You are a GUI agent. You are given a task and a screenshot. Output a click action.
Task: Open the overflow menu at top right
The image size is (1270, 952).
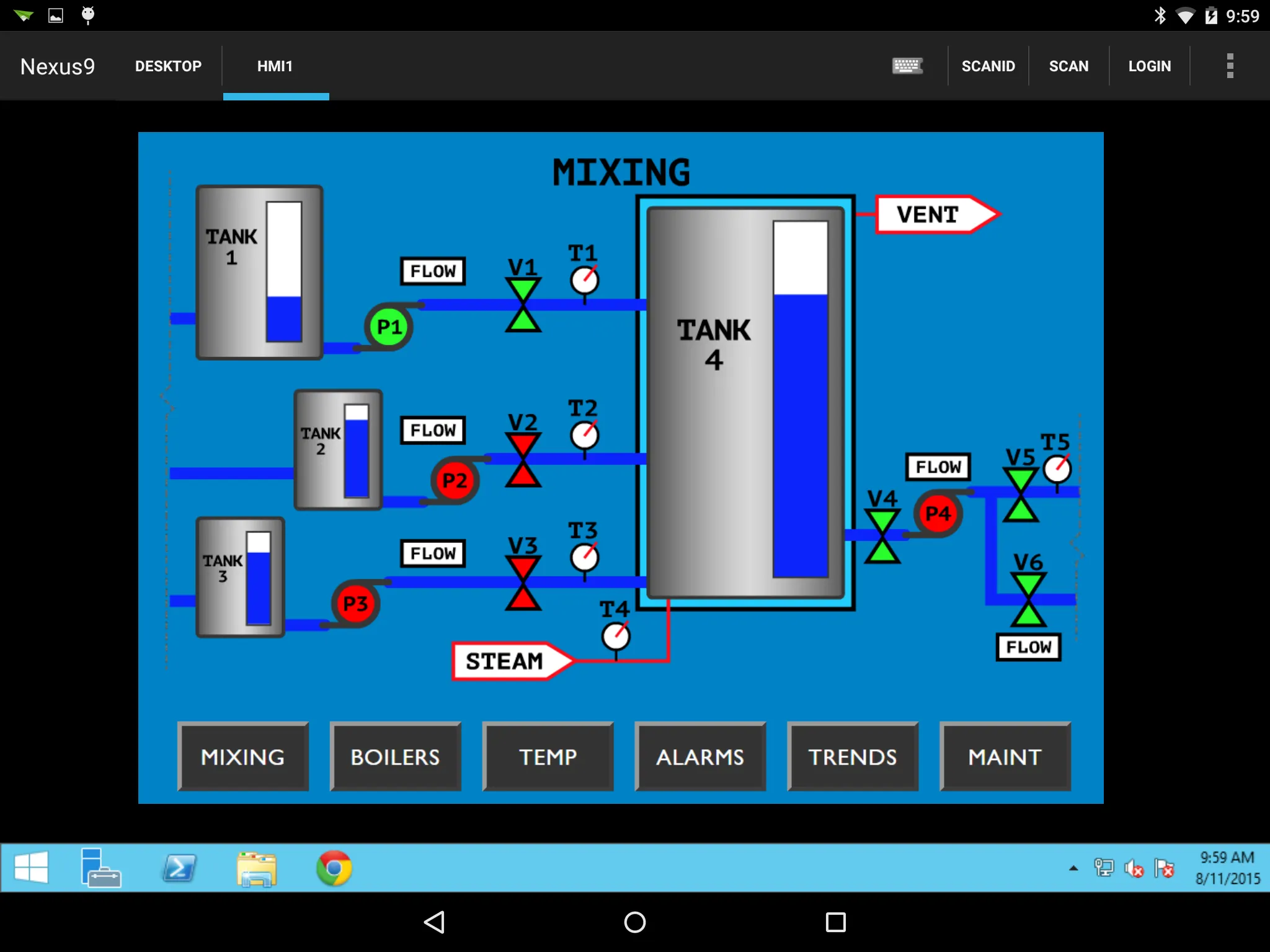pyautogui.click(x=1230, y=66)
